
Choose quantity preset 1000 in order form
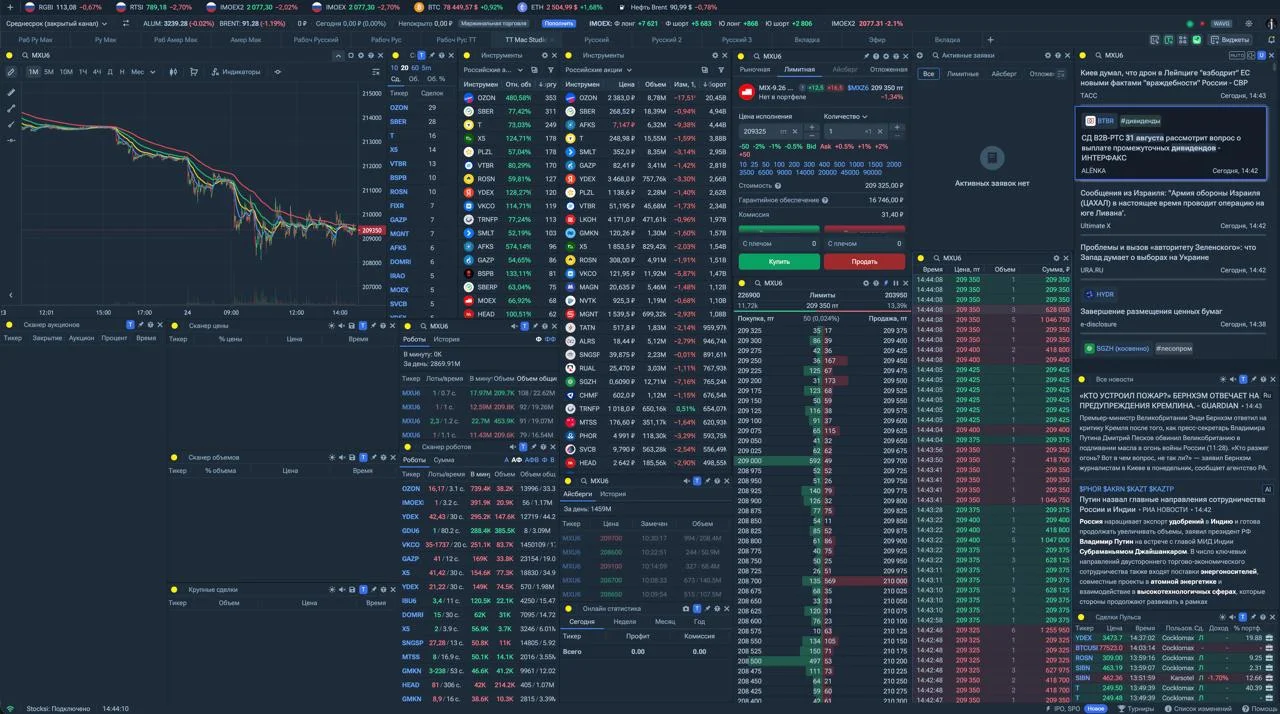point(859,164)
